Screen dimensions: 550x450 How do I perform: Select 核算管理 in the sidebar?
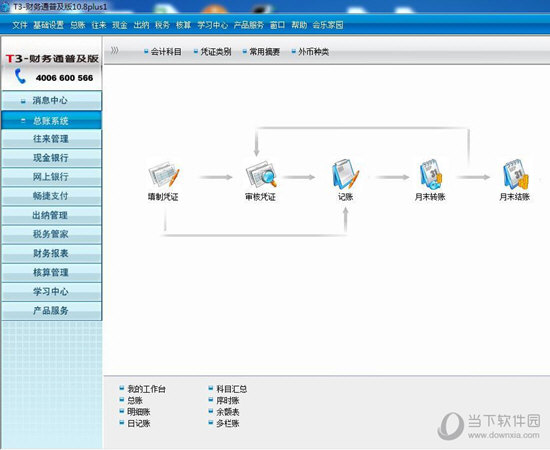(x=52, y=273)
